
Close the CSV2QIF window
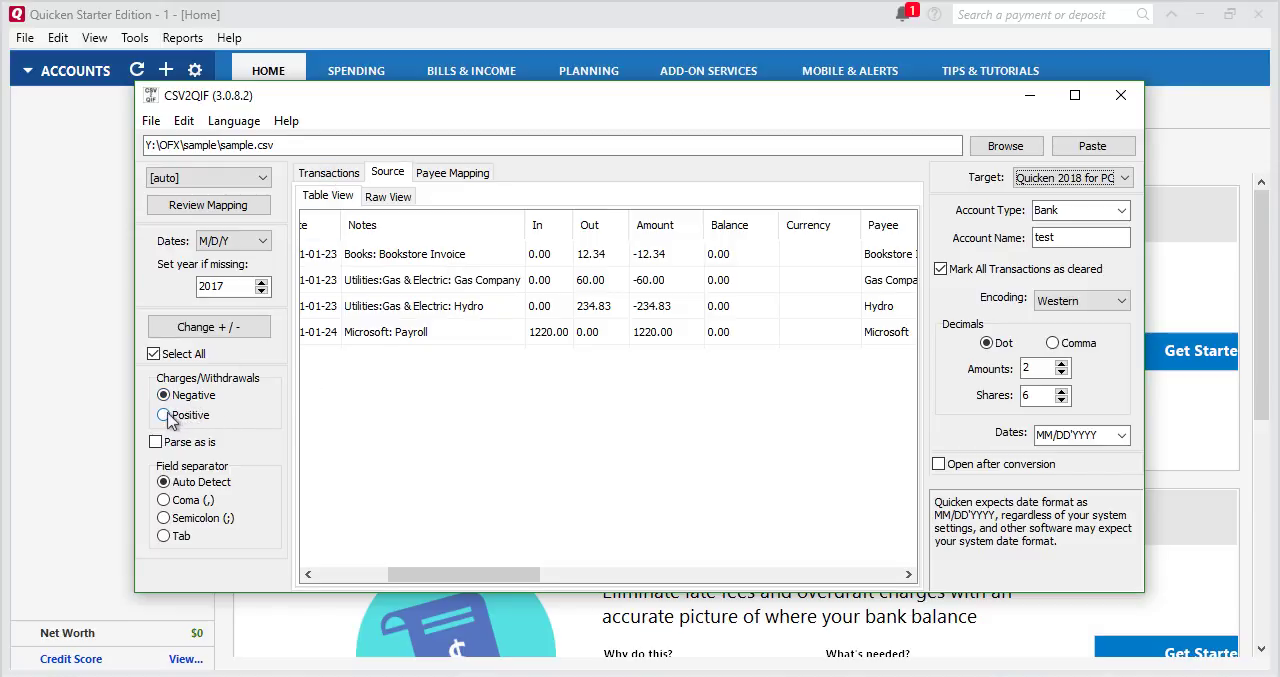point(1121,95)
